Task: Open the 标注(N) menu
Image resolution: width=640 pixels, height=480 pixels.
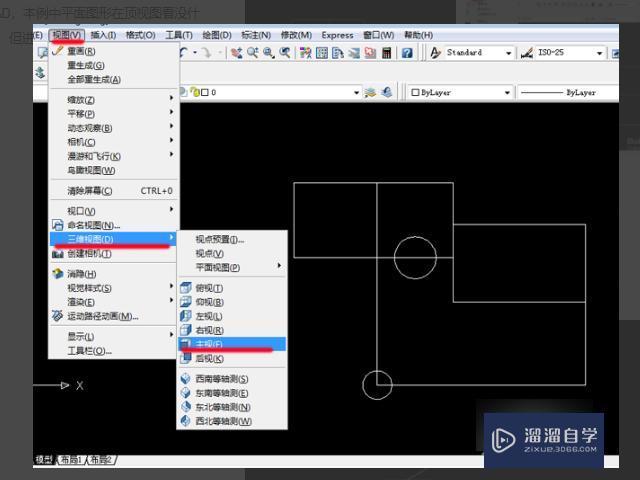Action: point(256,35)
